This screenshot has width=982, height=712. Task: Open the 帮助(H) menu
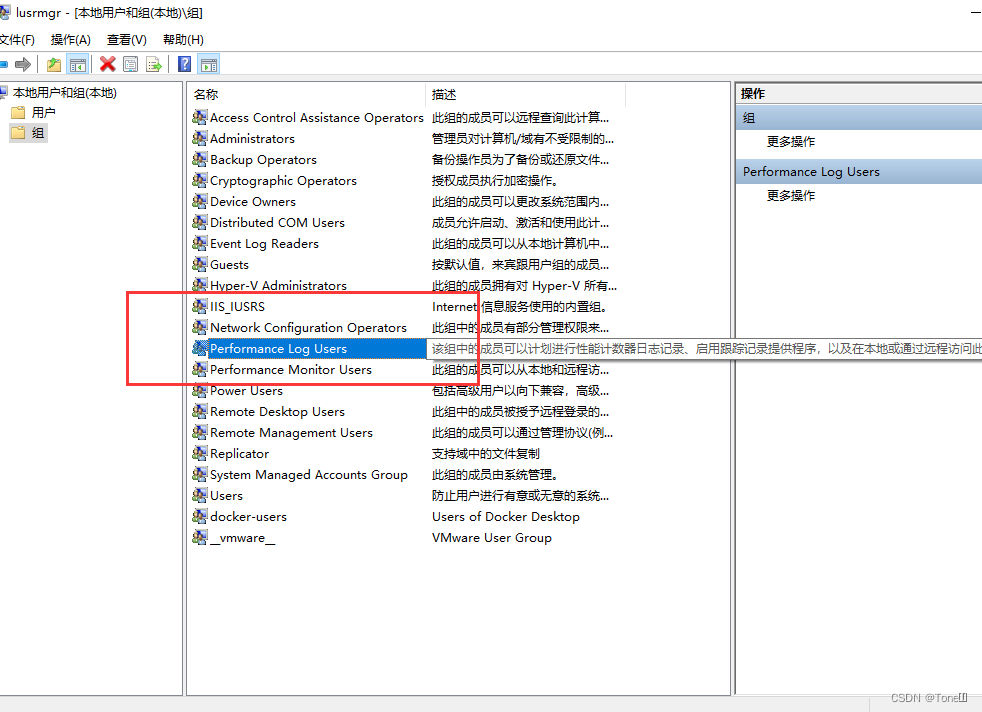(183, 39)
